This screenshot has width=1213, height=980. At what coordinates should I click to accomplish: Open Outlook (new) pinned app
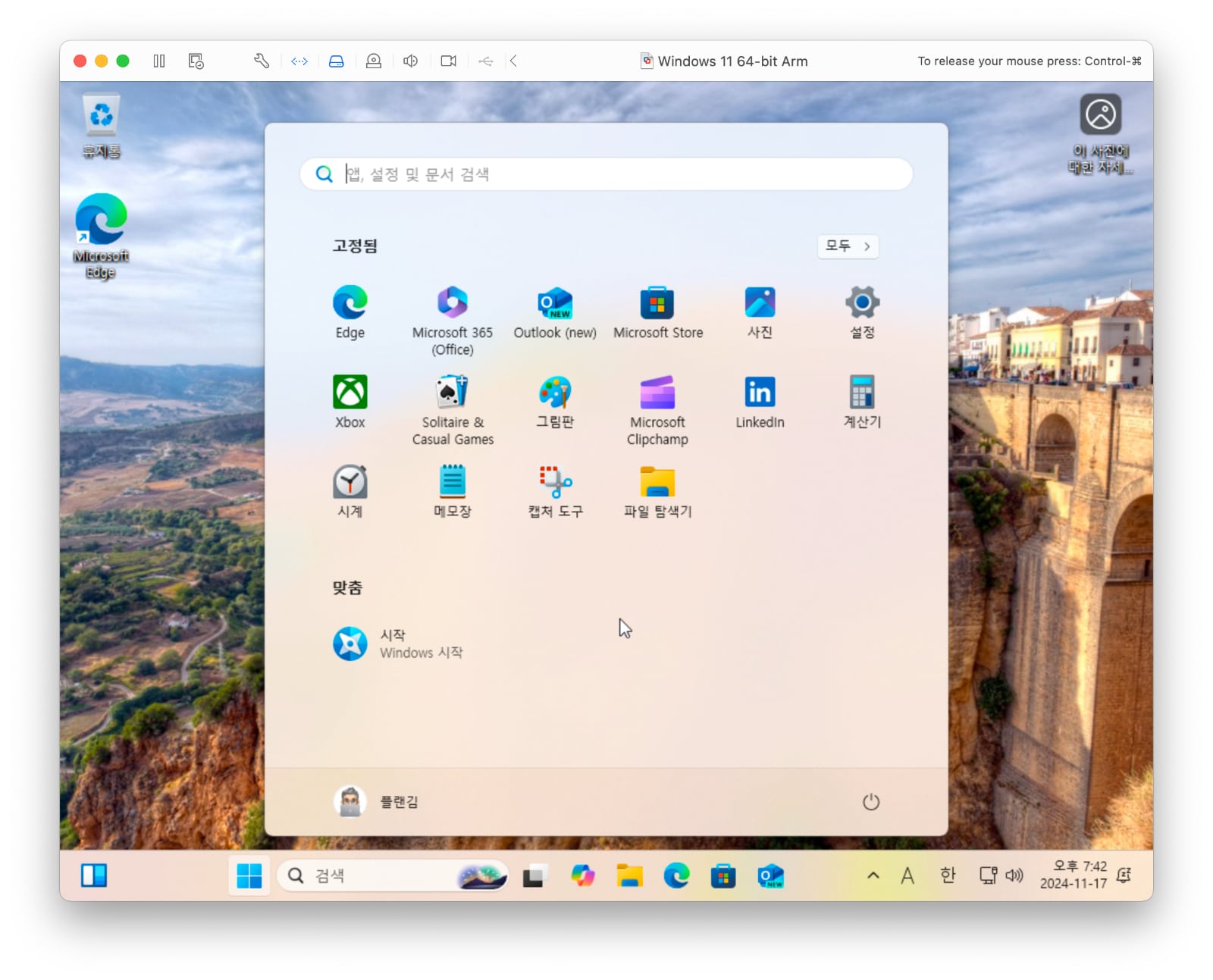[555, 312]
